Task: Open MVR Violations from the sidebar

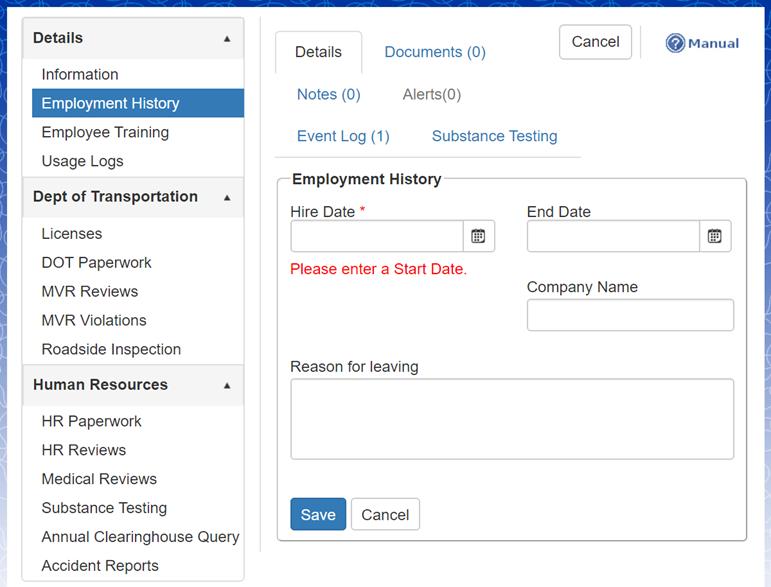Action: [94, 320]
